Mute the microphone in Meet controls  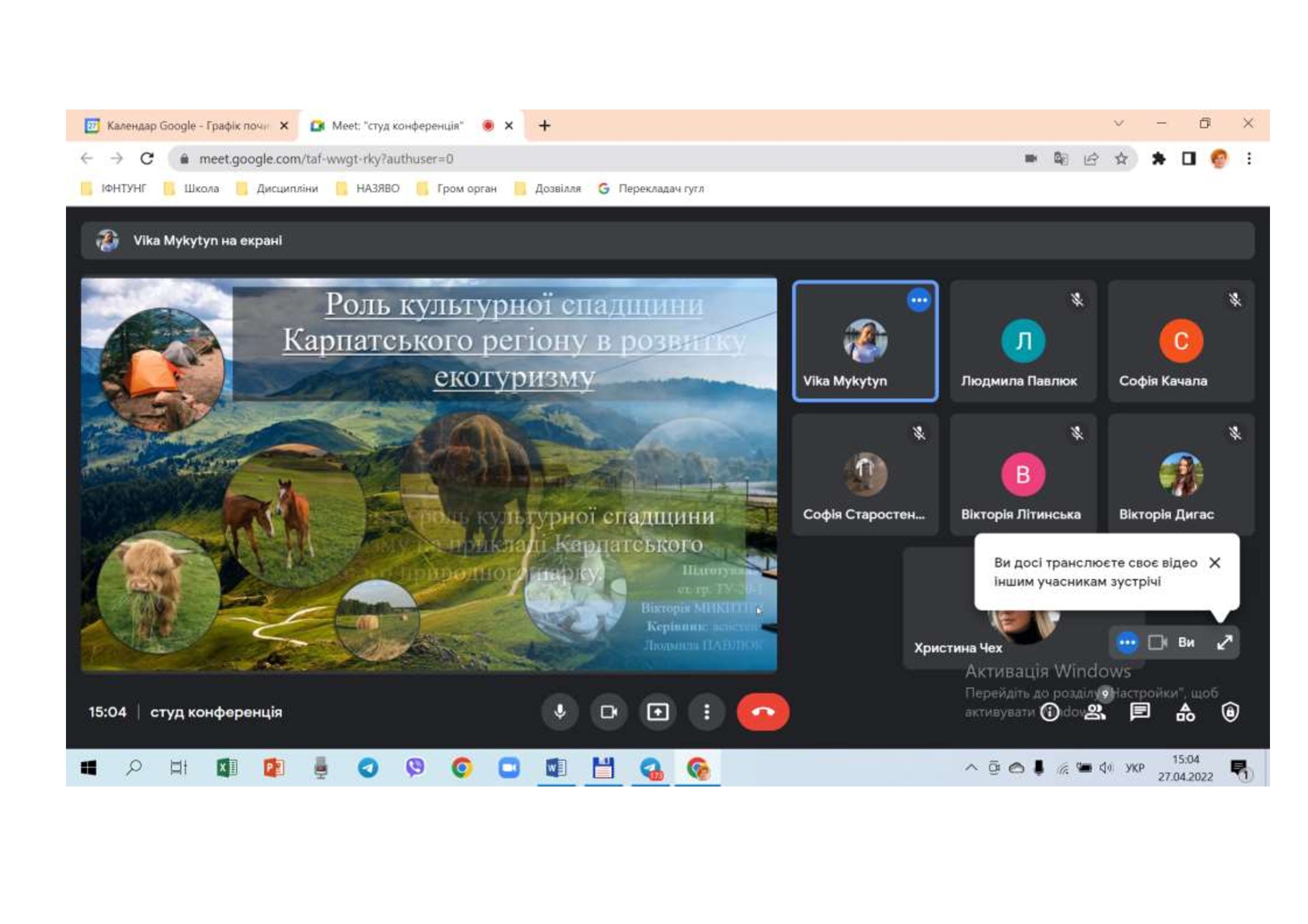(559, 712)
